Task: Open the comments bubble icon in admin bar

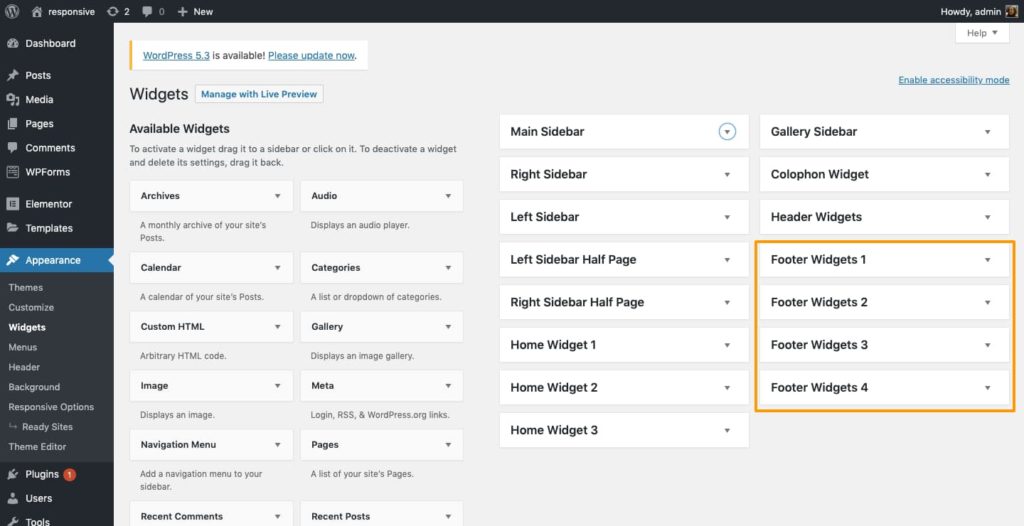Action: 147,12
